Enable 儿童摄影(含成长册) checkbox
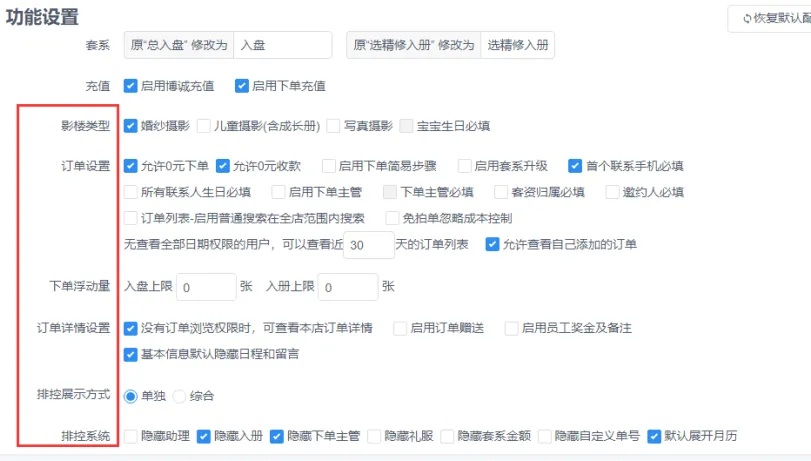The height and width of the screenshot is (461, 811). click(x=204, y=126)
